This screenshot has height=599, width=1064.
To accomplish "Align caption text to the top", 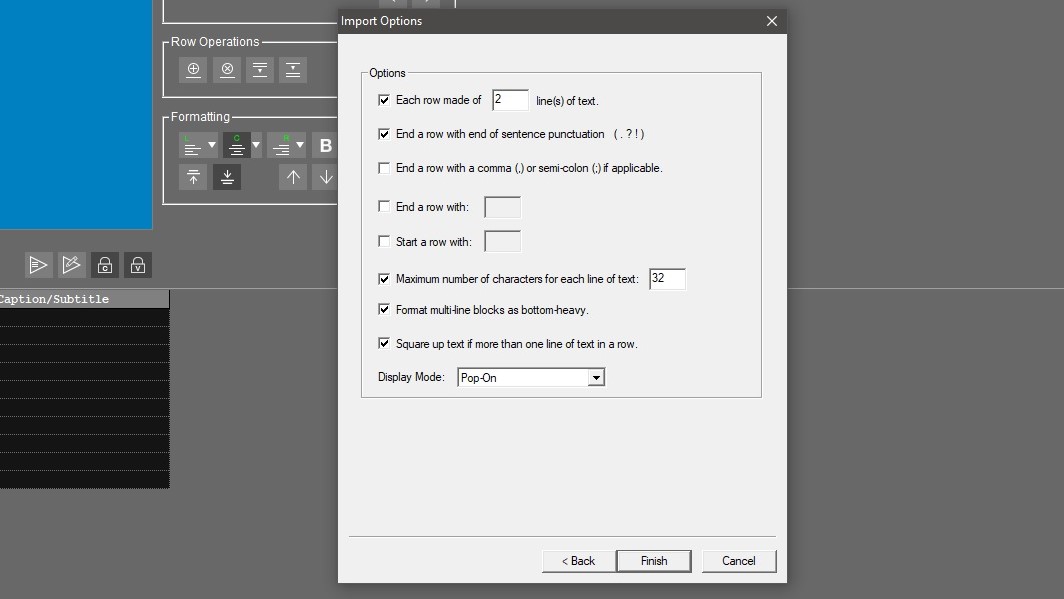I will pos(193,177).
